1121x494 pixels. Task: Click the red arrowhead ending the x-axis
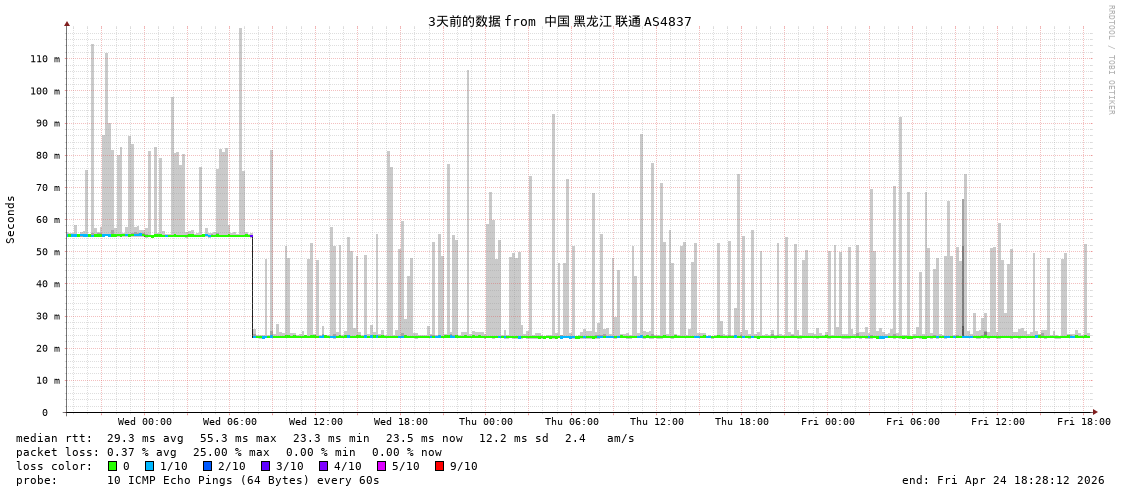tap(1095, 412)
